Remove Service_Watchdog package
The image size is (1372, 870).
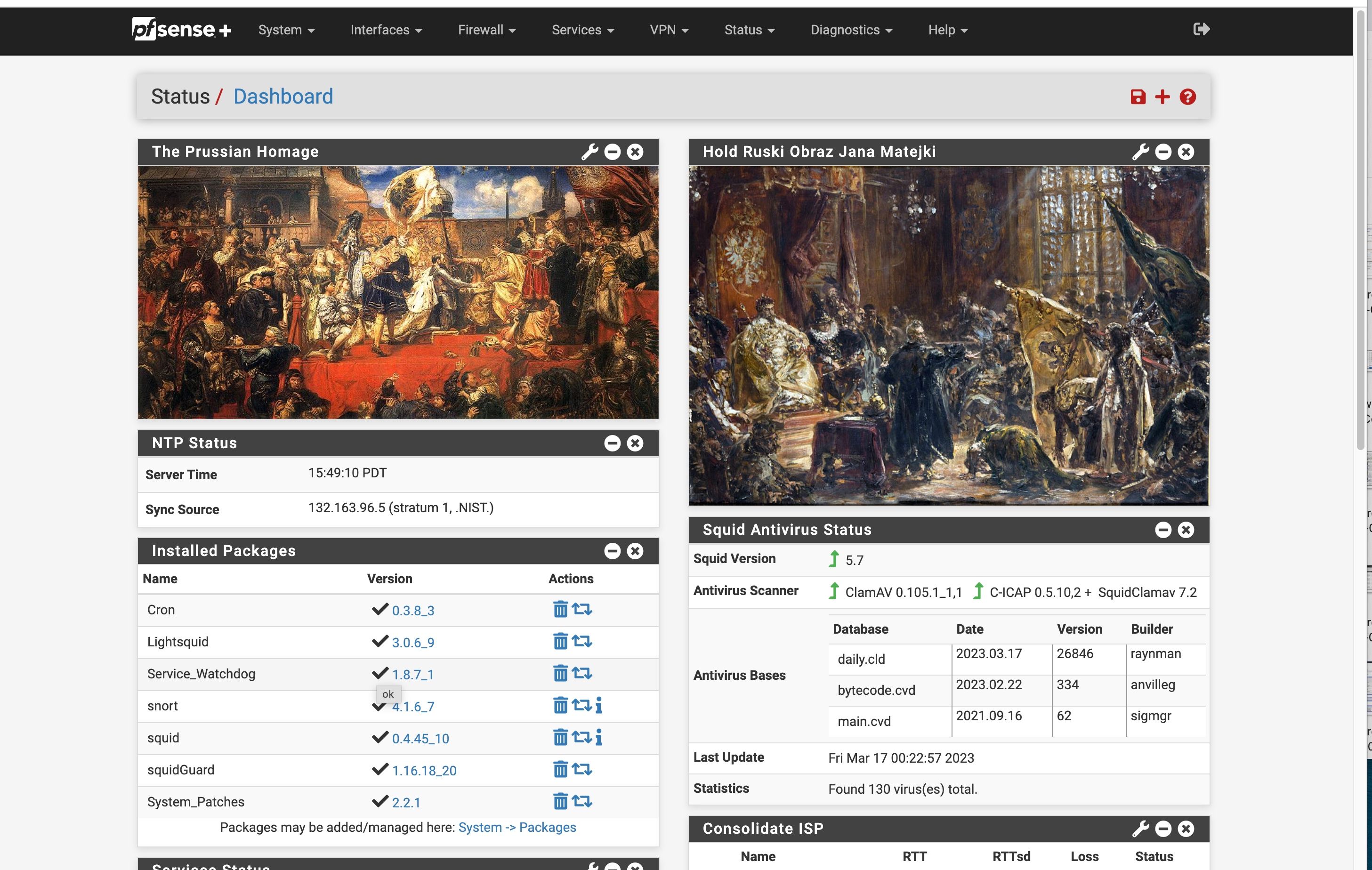[561, 673]
